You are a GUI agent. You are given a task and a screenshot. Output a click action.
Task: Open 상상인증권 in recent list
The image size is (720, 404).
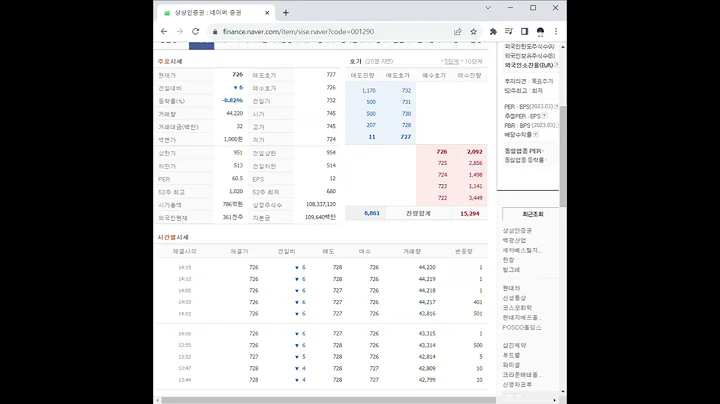(517, 230)
